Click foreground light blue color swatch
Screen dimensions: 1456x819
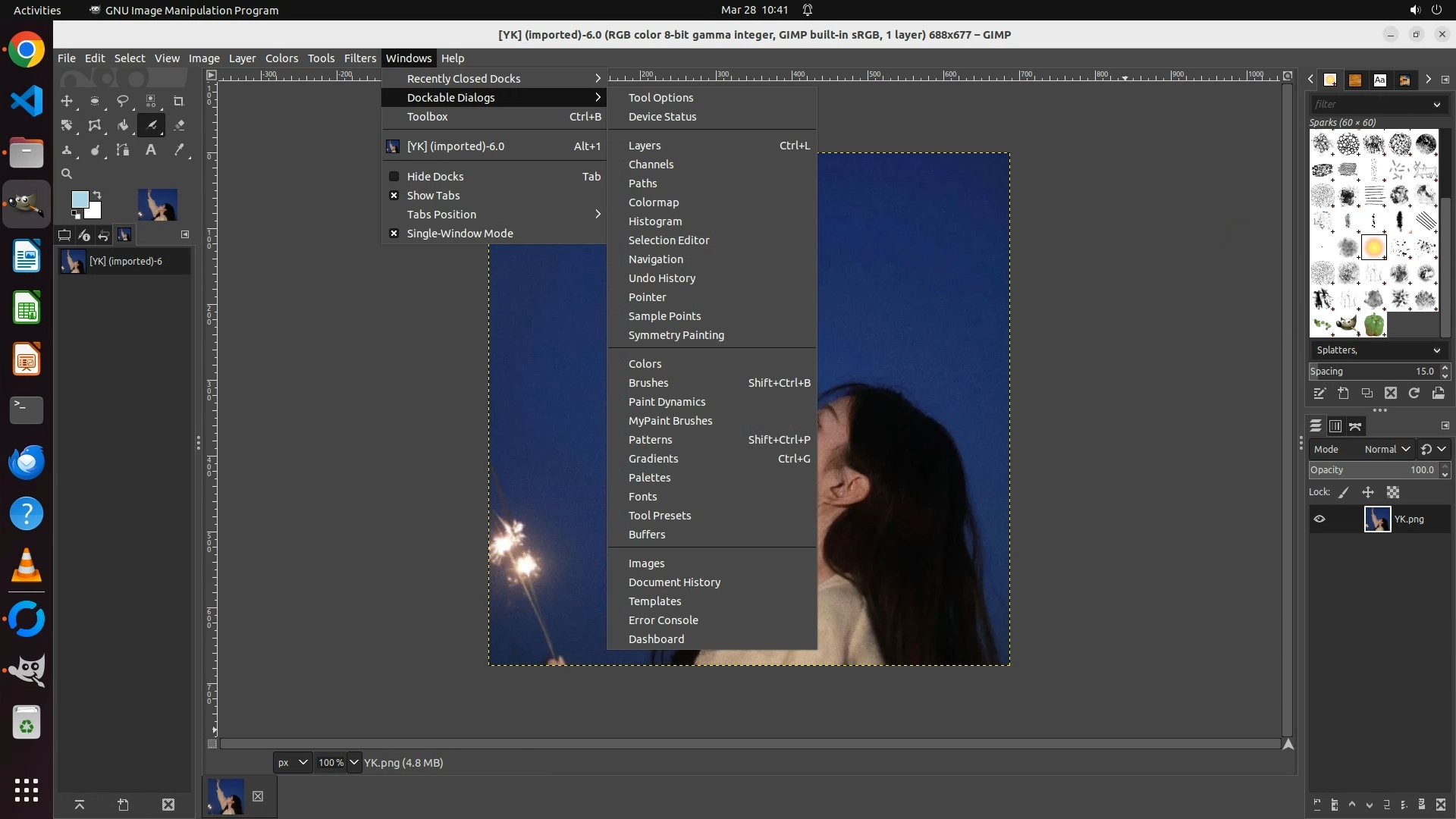point(79,199)
